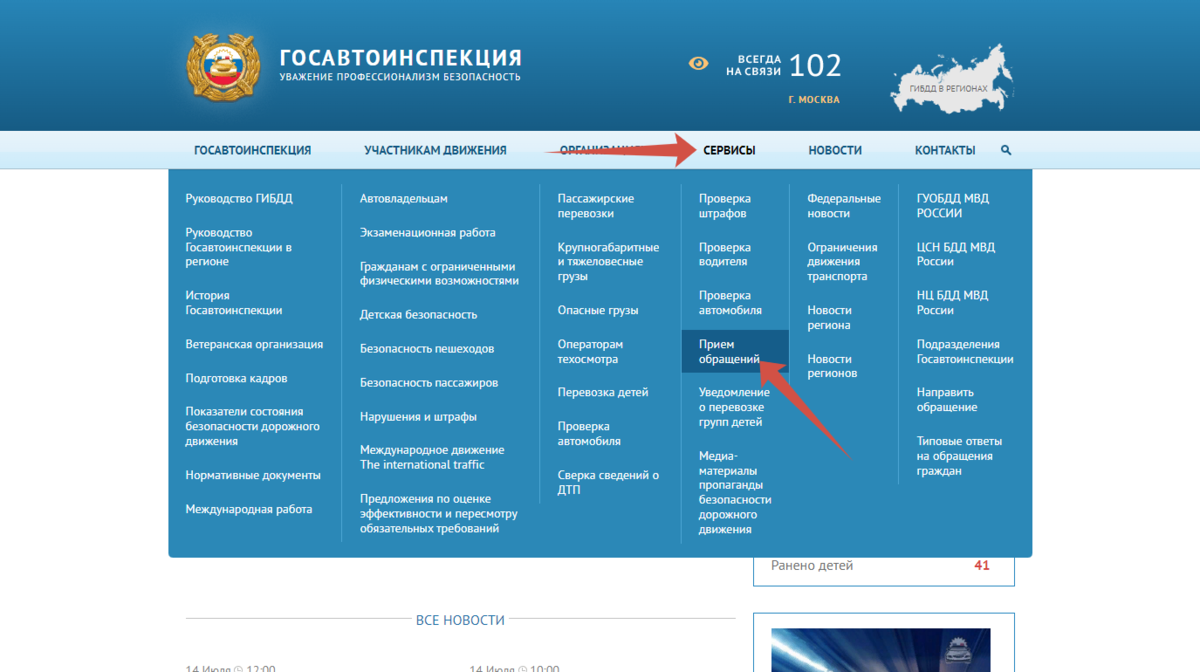1200x672 pixels.
Task: Open Показатели состояния безопасности дорожного движения
Action: (x=252, y=426)
